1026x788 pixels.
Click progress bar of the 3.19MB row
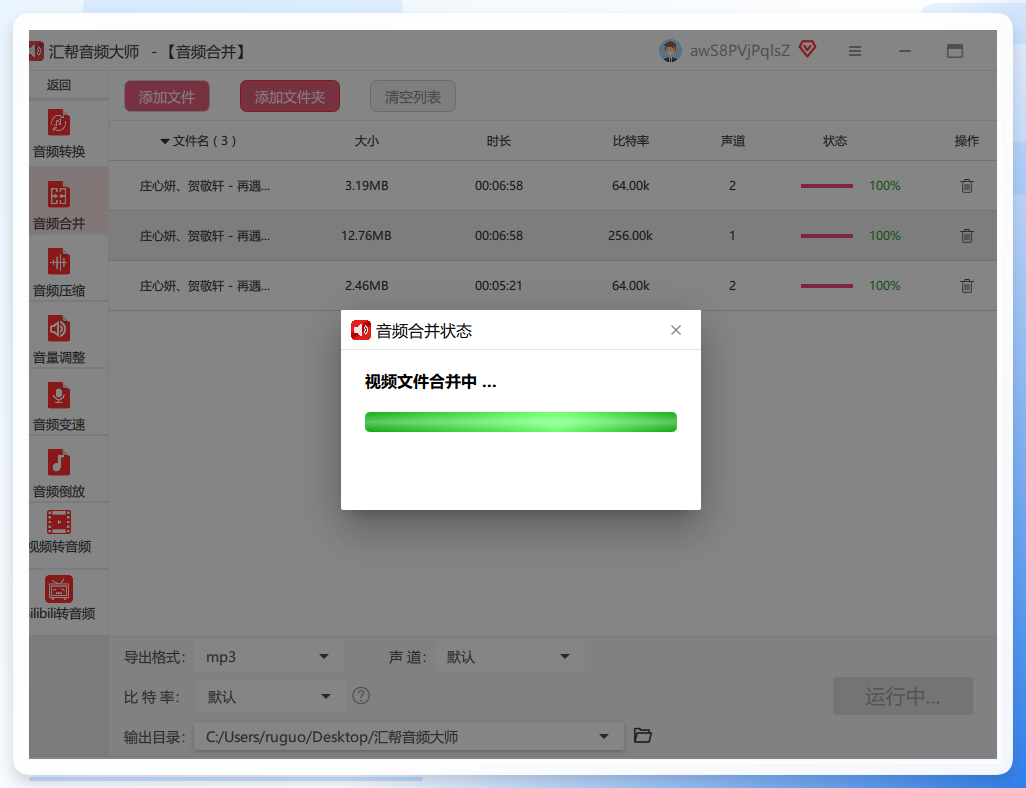click(x=826, y=186)
